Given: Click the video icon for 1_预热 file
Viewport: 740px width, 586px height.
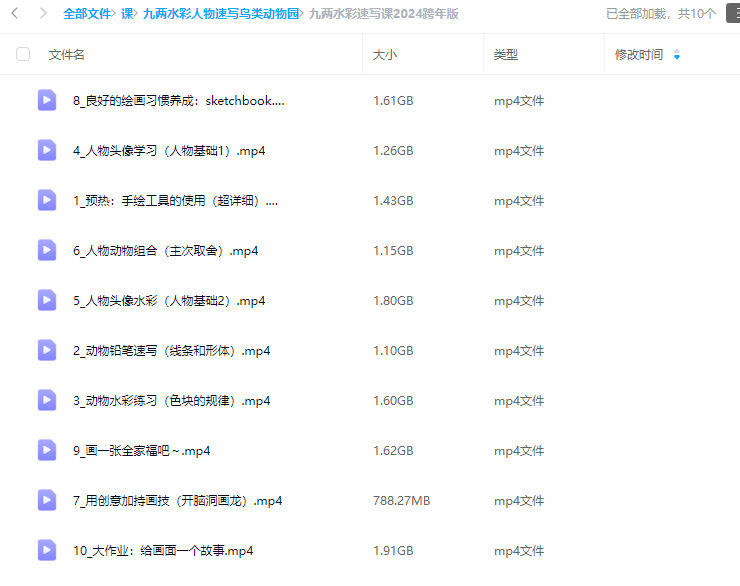Looking at the screenshot, I should point(47,200).
